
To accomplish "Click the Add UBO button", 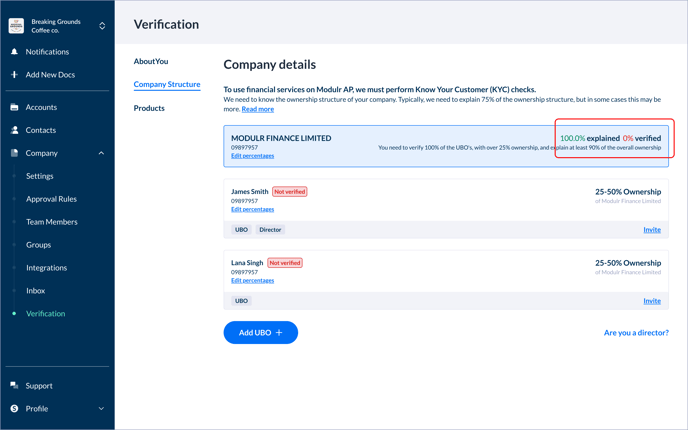I will pos(261,333).
